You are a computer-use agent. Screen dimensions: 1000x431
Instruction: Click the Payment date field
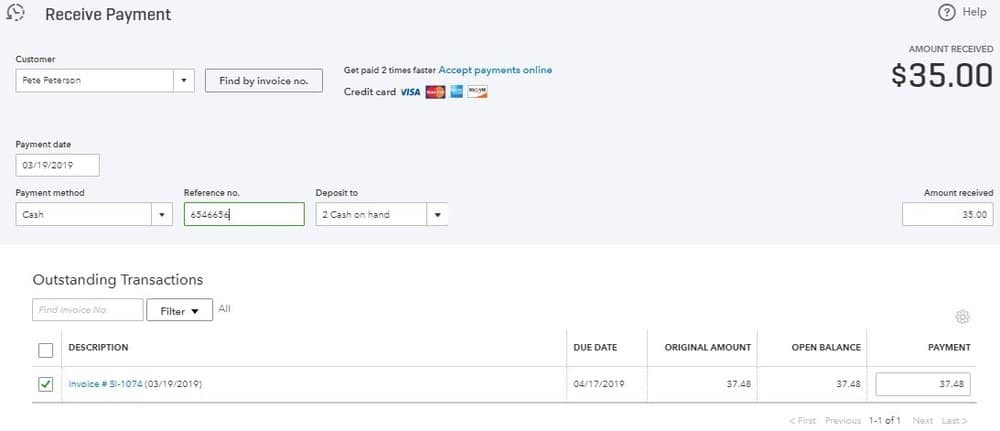[x=57, y=165]
